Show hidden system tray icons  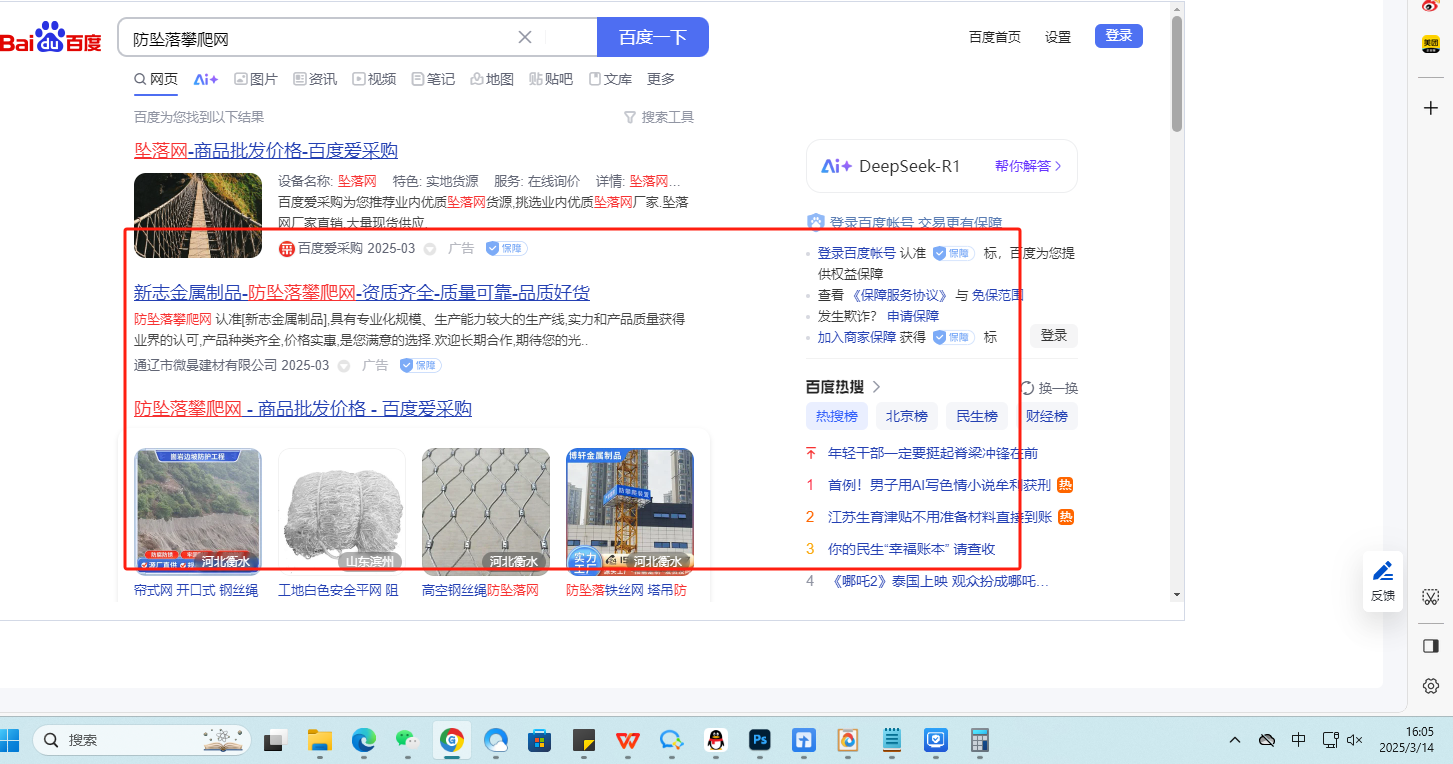[x=1235, y=740]
